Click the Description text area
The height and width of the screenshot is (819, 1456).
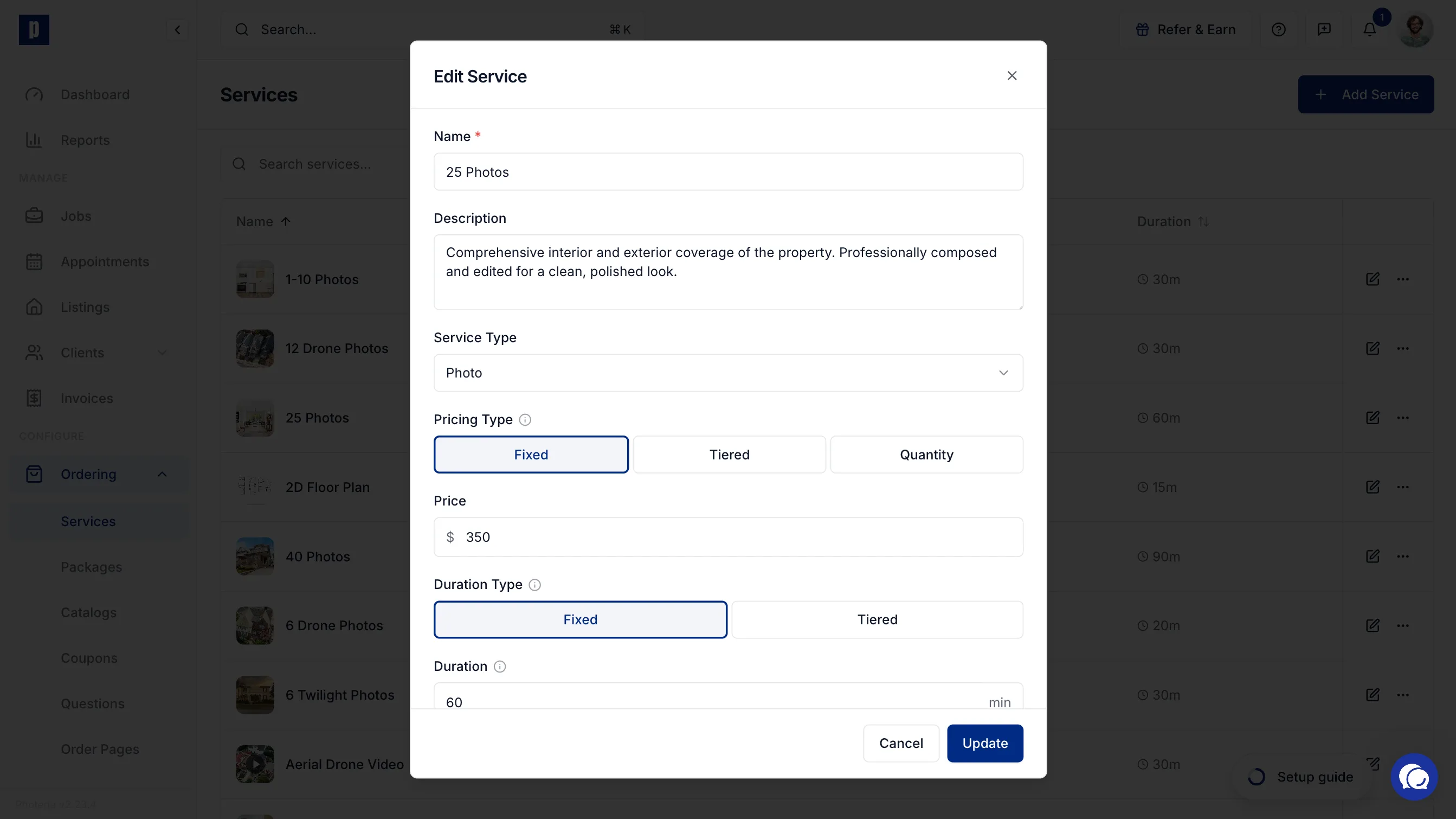728,273
